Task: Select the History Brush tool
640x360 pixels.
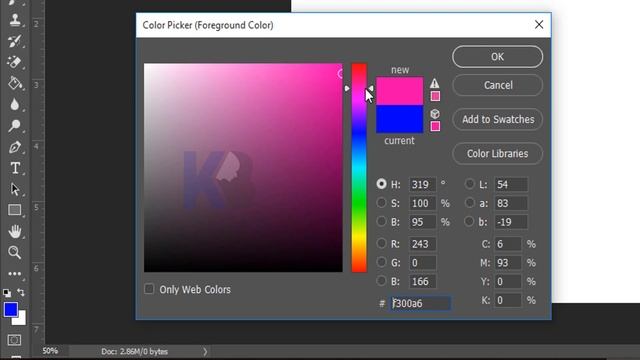Action: tap(15, 40)
